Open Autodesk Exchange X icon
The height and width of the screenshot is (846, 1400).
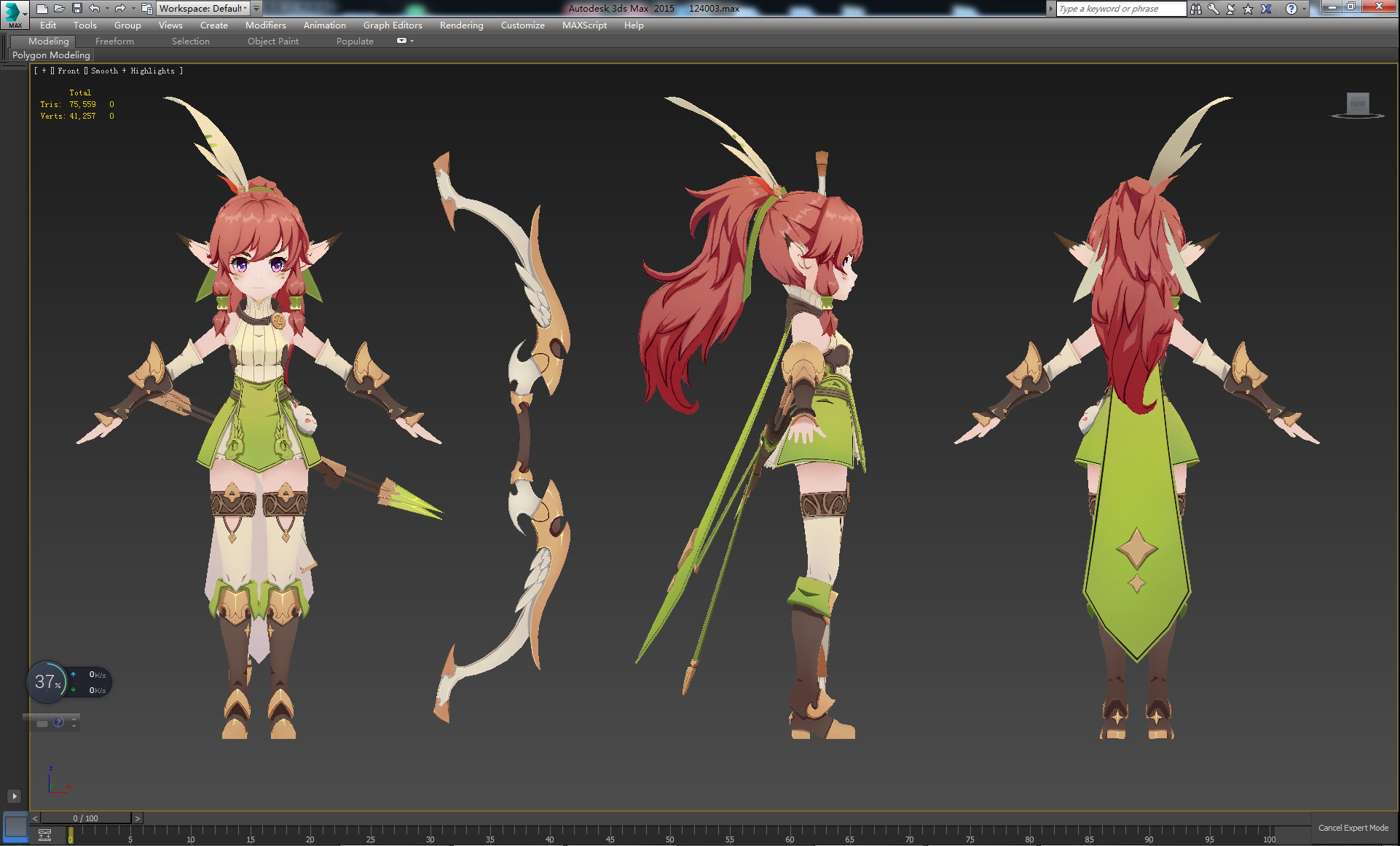point(1266,9)
